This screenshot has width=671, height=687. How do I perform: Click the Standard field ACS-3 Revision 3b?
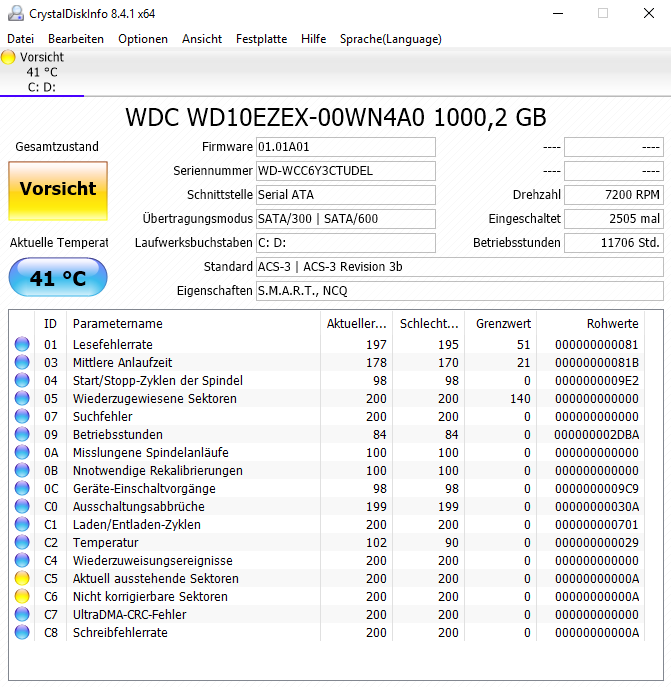coord(460,267)
